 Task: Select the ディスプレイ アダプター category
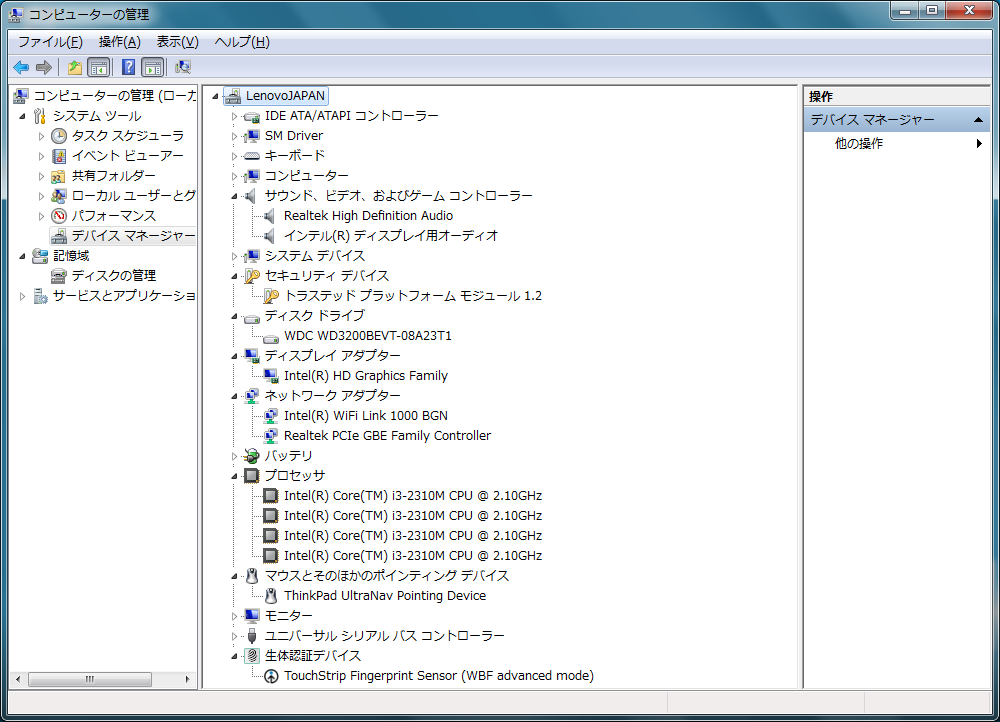(333, 356)
